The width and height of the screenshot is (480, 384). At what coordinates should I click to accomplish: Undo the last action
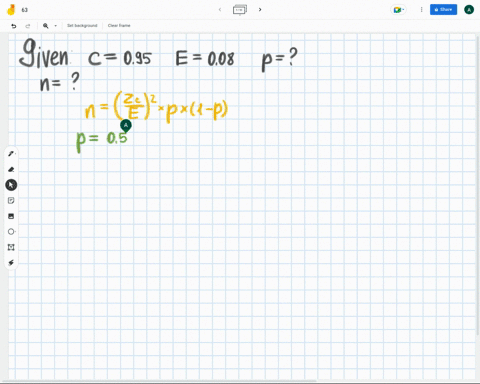click(14, 26)
